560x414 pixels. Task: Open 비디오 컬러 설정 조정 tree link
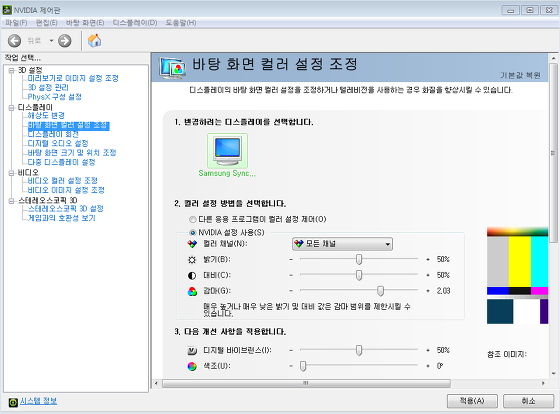tap(62, 181)
